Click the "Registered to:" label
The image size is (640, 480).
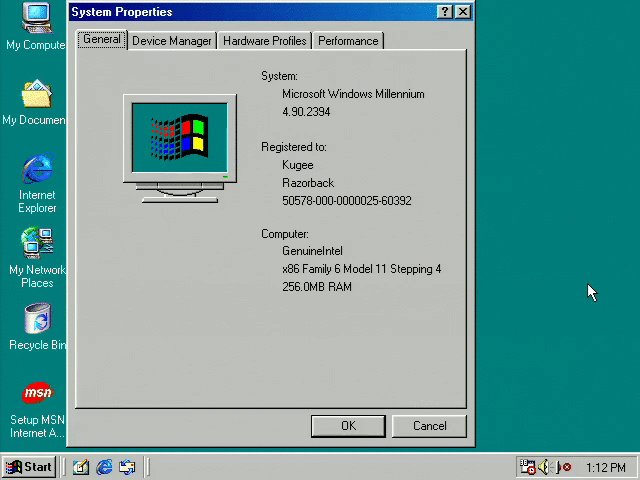pyautogui.click(x=294, y=147)
